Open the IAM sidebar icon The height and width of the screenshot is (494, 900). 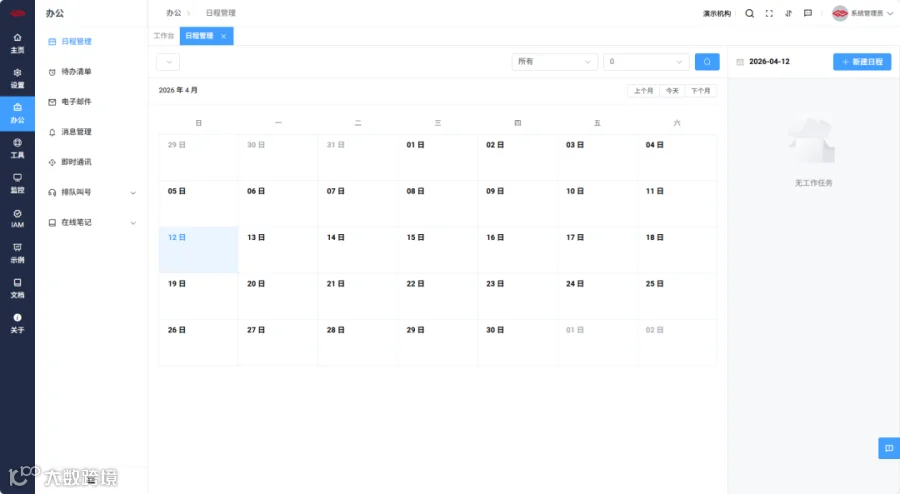pos(17,218)
